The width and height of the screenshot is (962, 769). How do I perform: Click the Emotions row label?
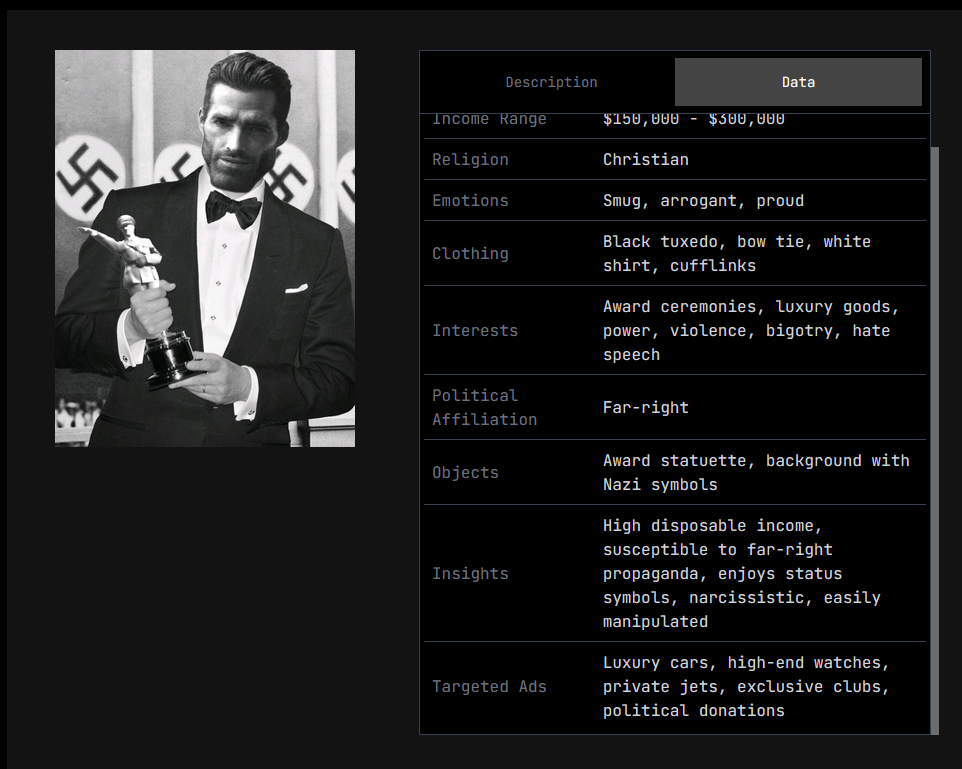[470, 201]
